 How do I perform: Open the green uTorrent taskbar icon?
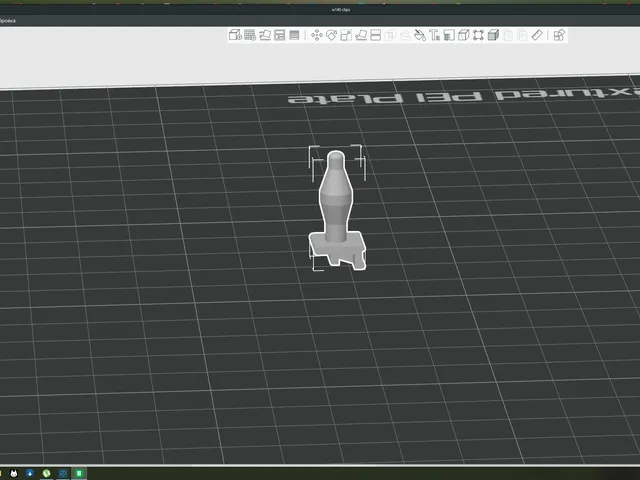pos(46,473)
